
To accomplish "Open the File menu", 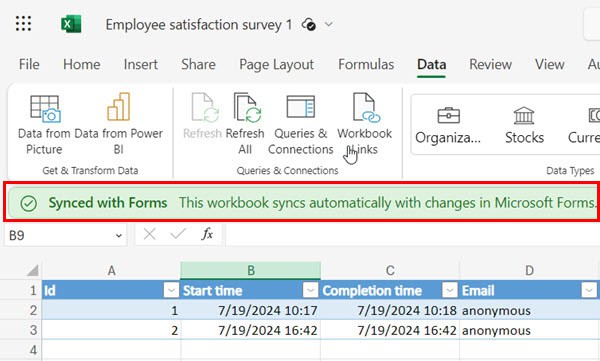I will [29, 64].
